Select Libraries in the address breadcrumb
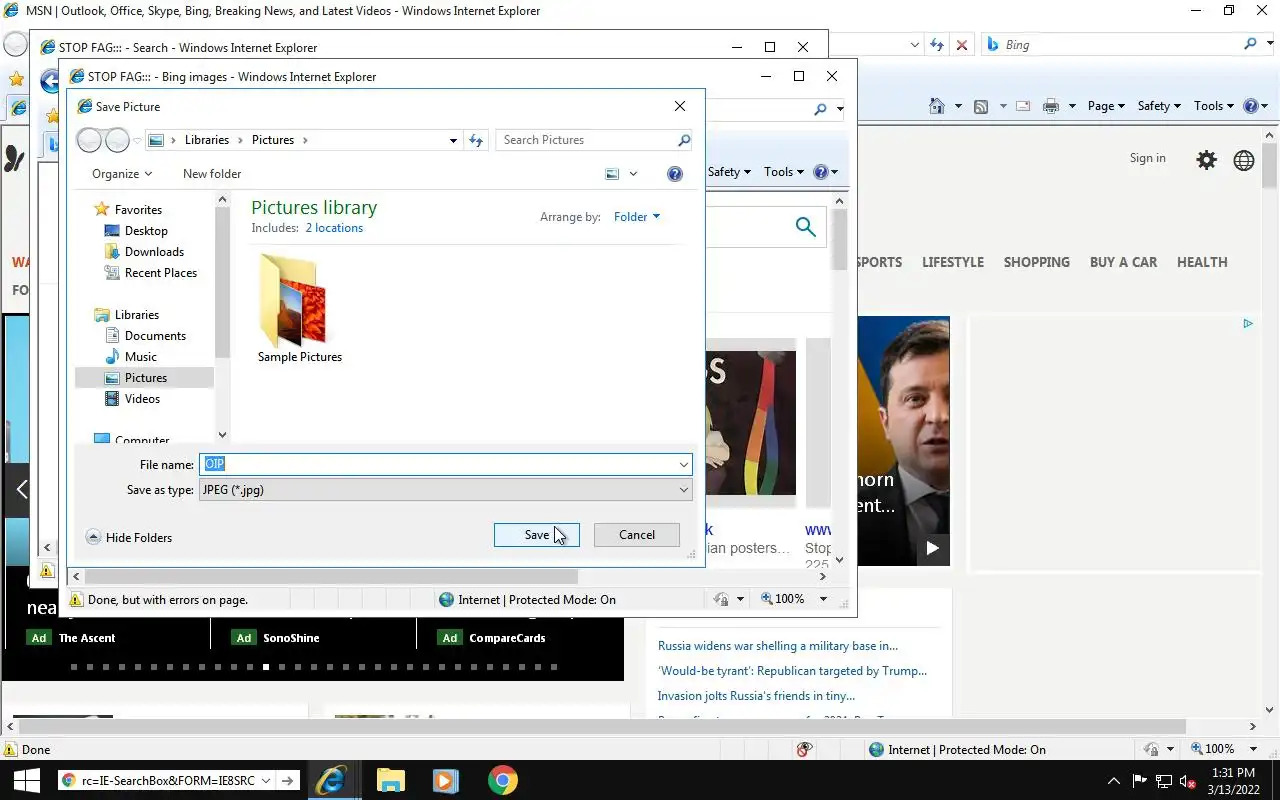1280x800 pixels. [207, 140]
